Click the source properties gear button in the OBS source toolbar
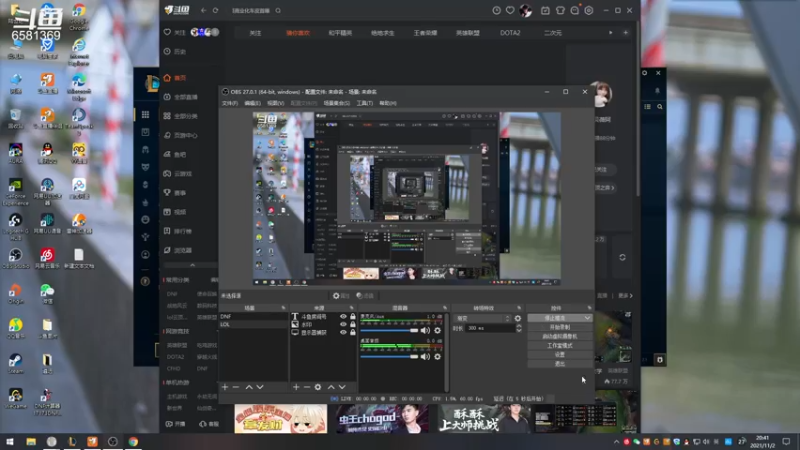 tap(341, 296)
